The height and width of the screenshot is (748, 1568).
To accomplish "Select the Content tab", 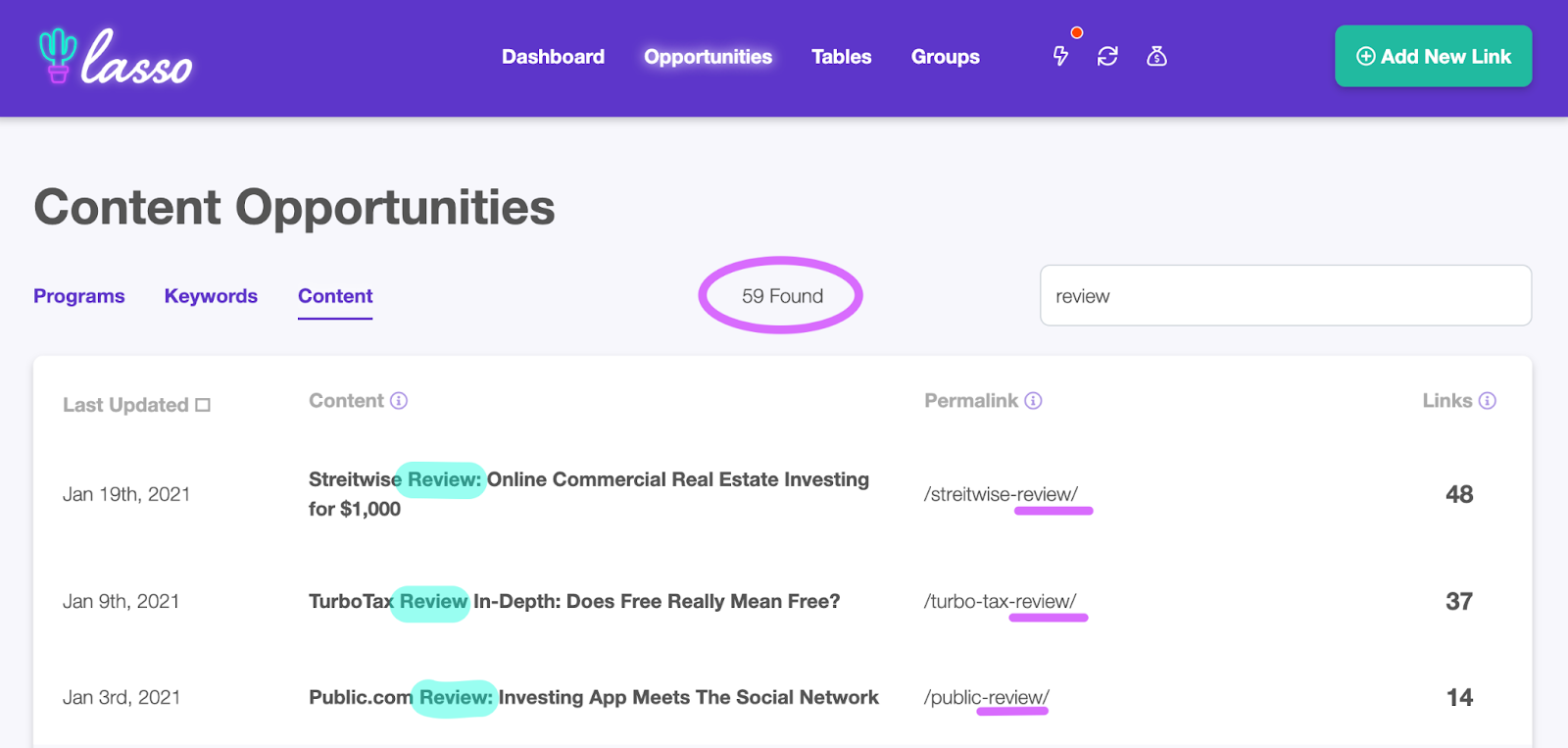I will [x=335, y=296].
